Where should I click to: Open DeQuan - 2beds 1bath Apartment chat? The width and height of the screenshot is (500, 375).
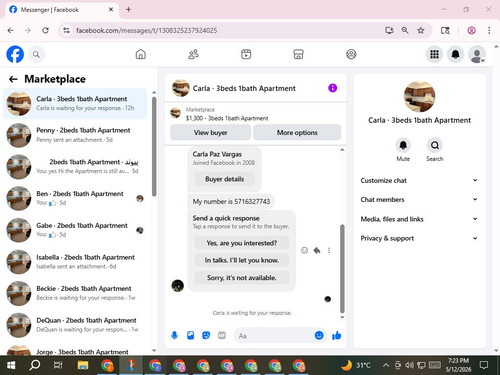tap(75, 325)
